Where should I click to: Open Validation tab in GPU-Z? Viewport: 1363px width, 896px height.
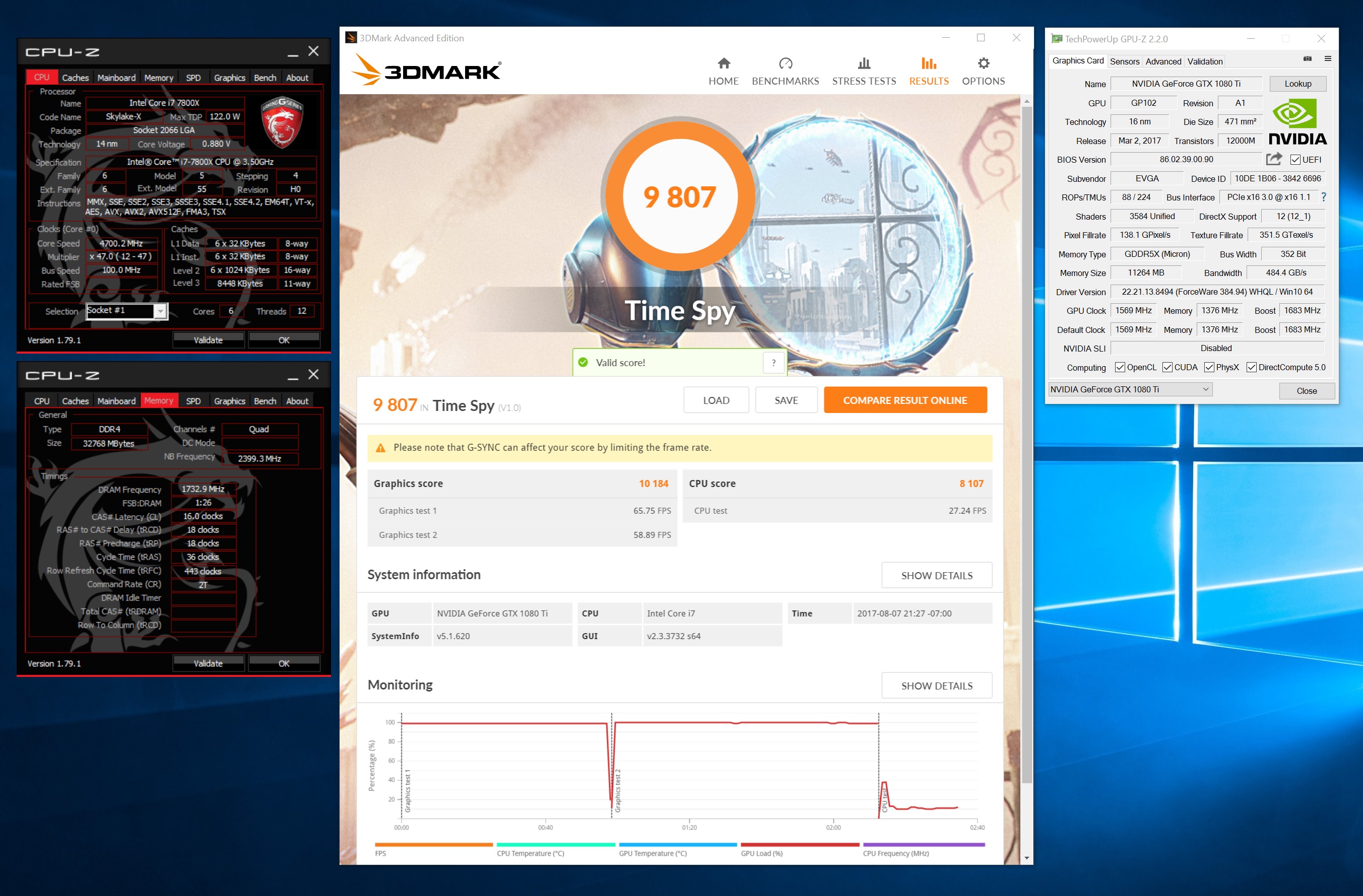1204,61
